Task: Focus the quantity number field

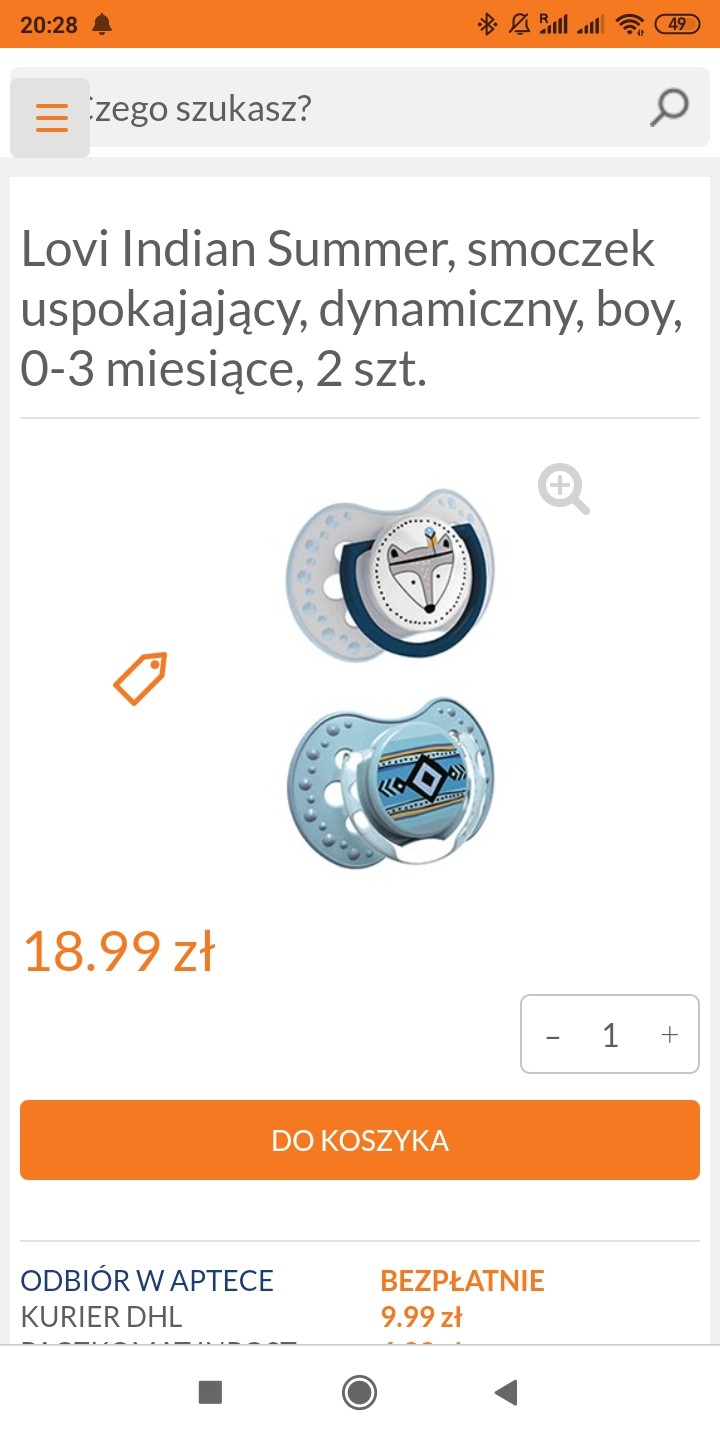Action: point(610,1035)
